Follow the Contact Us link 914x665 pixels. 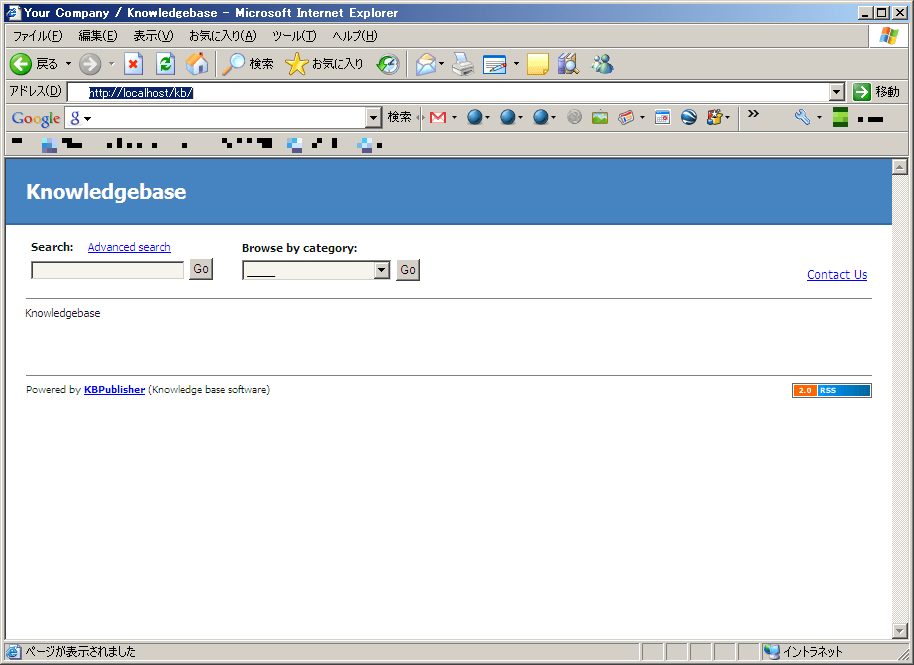coord(837,275)
